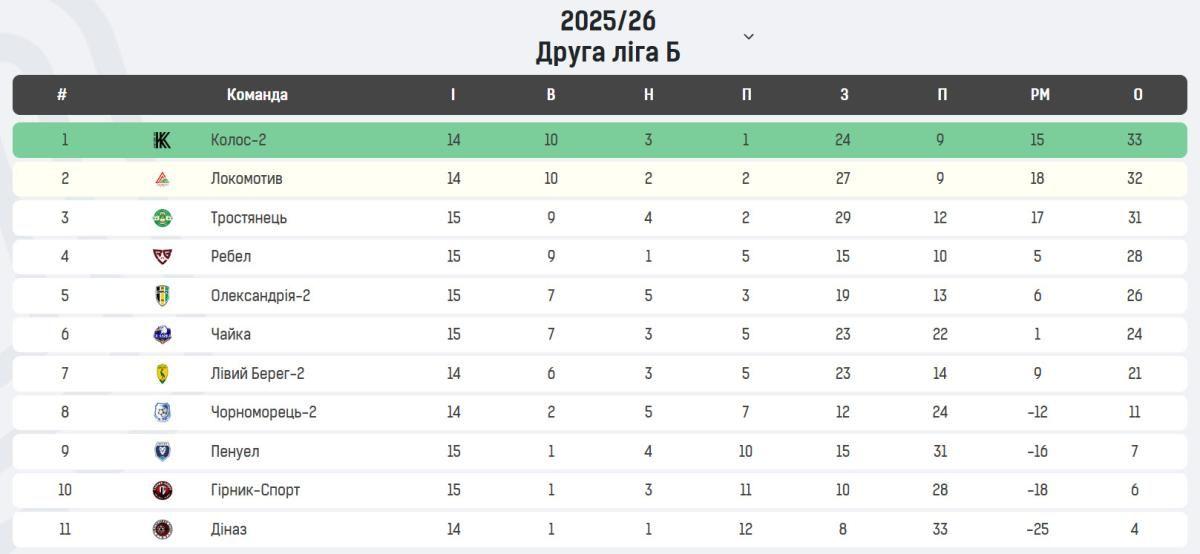The height and width of the screenshot is (554, 1200).
Task: Open the Тростянець team page
Action: (248, 218)
